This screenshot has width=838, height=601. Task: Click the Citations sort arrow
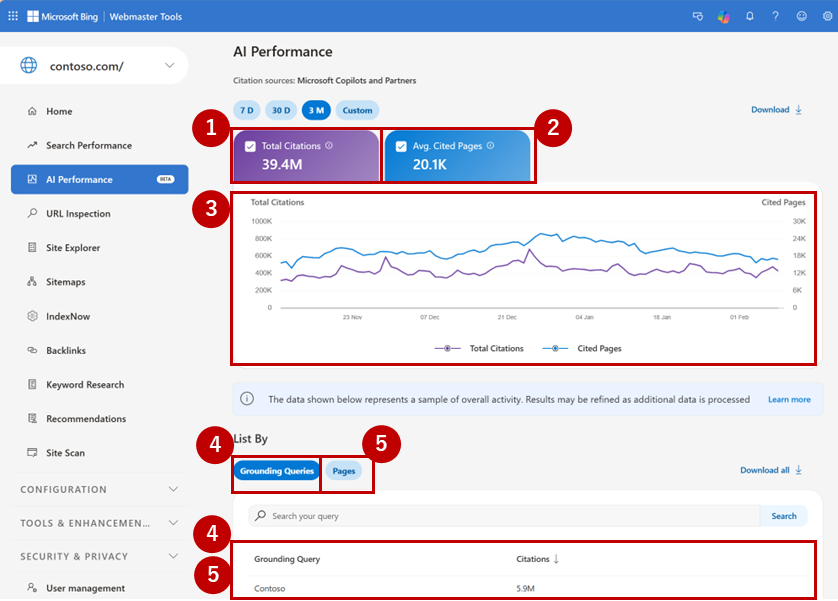pos(556,559)
